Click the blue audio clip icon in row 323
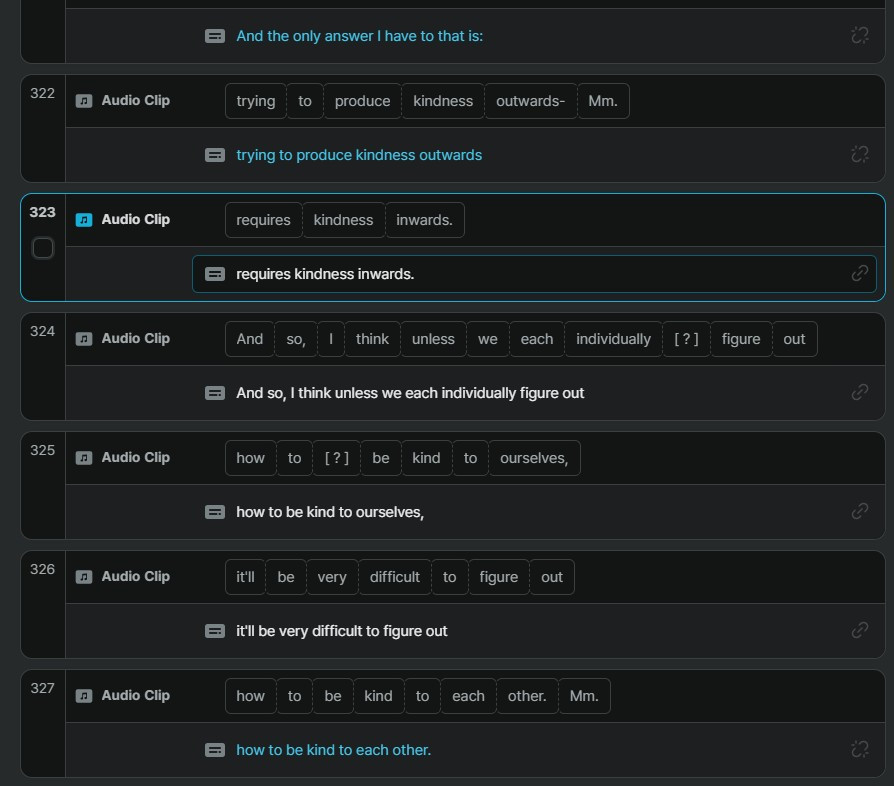894x786 pixels. tap(84, 220)
